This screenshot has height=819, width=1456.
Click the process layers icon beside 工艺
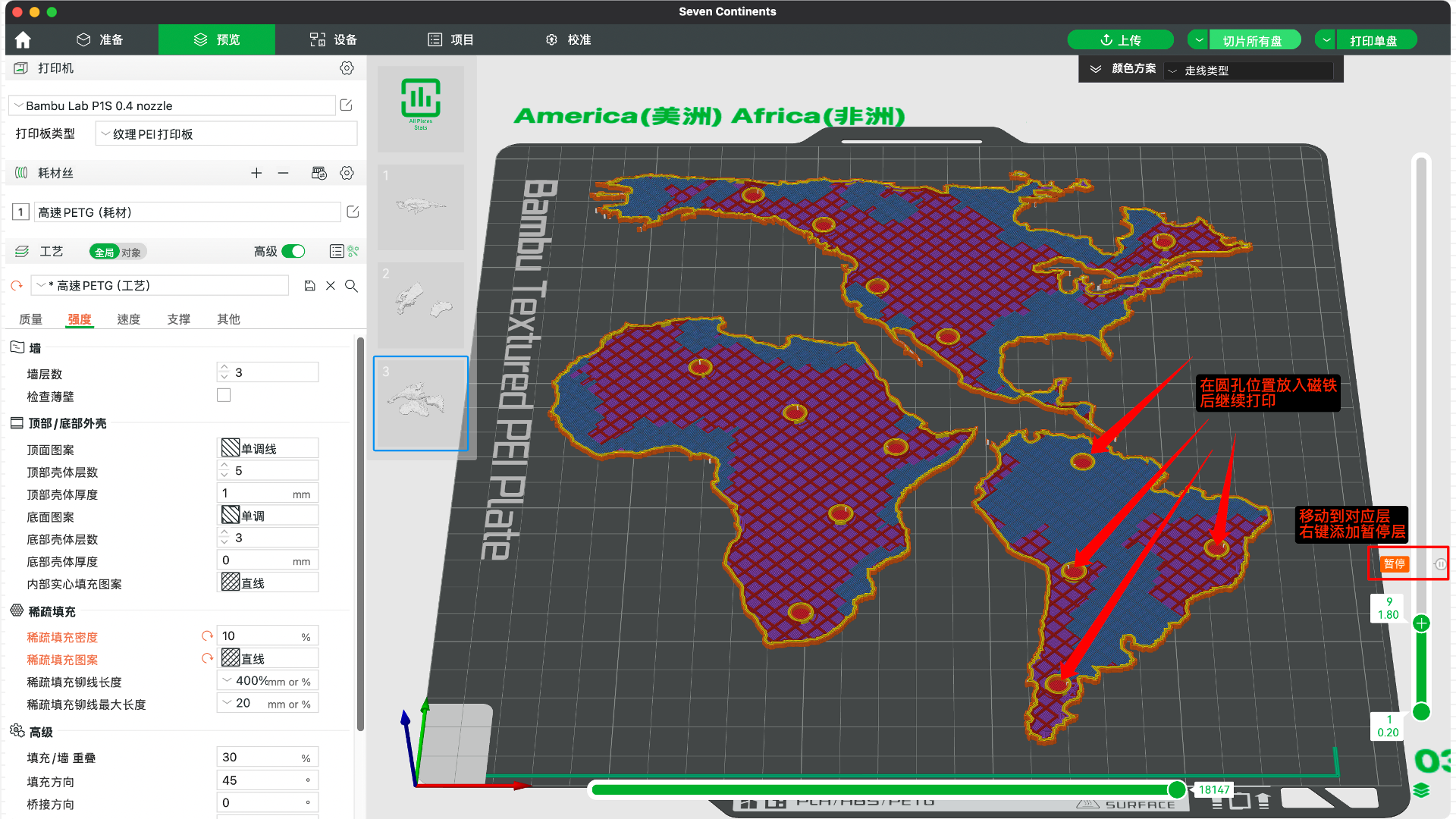(x=21, y=251)
